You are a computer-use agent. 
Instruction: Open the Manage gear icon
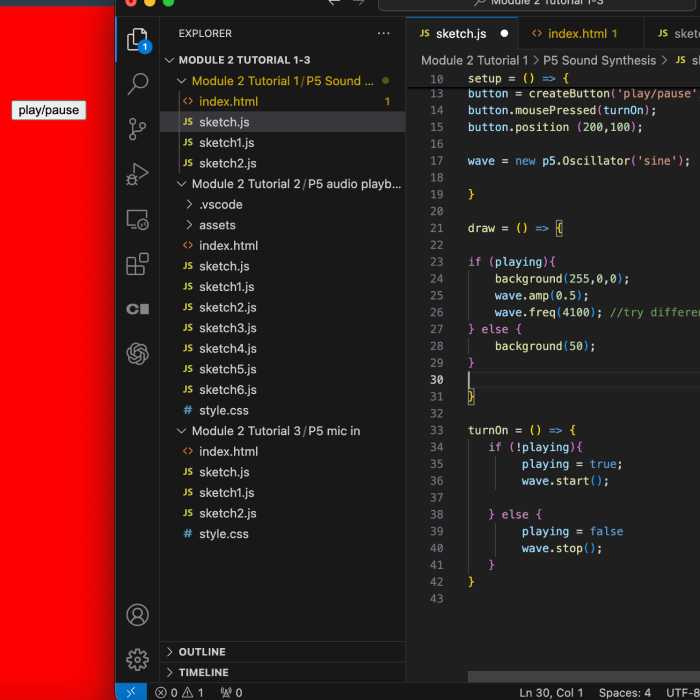[137, 659]
